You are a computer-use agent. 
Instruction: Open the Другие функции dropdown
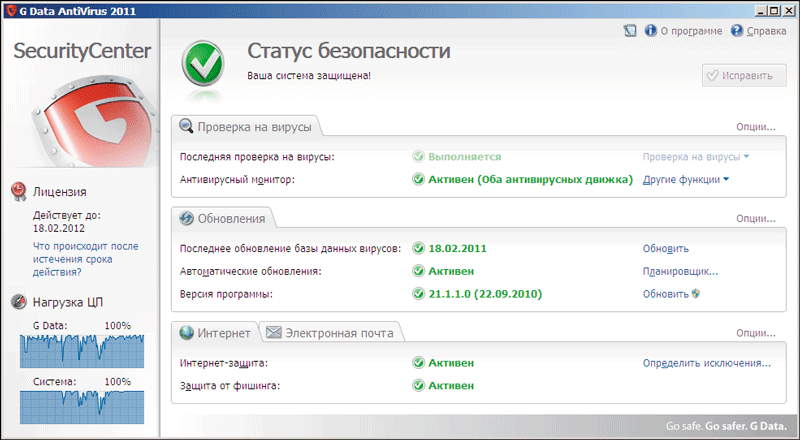coord(686,180)
